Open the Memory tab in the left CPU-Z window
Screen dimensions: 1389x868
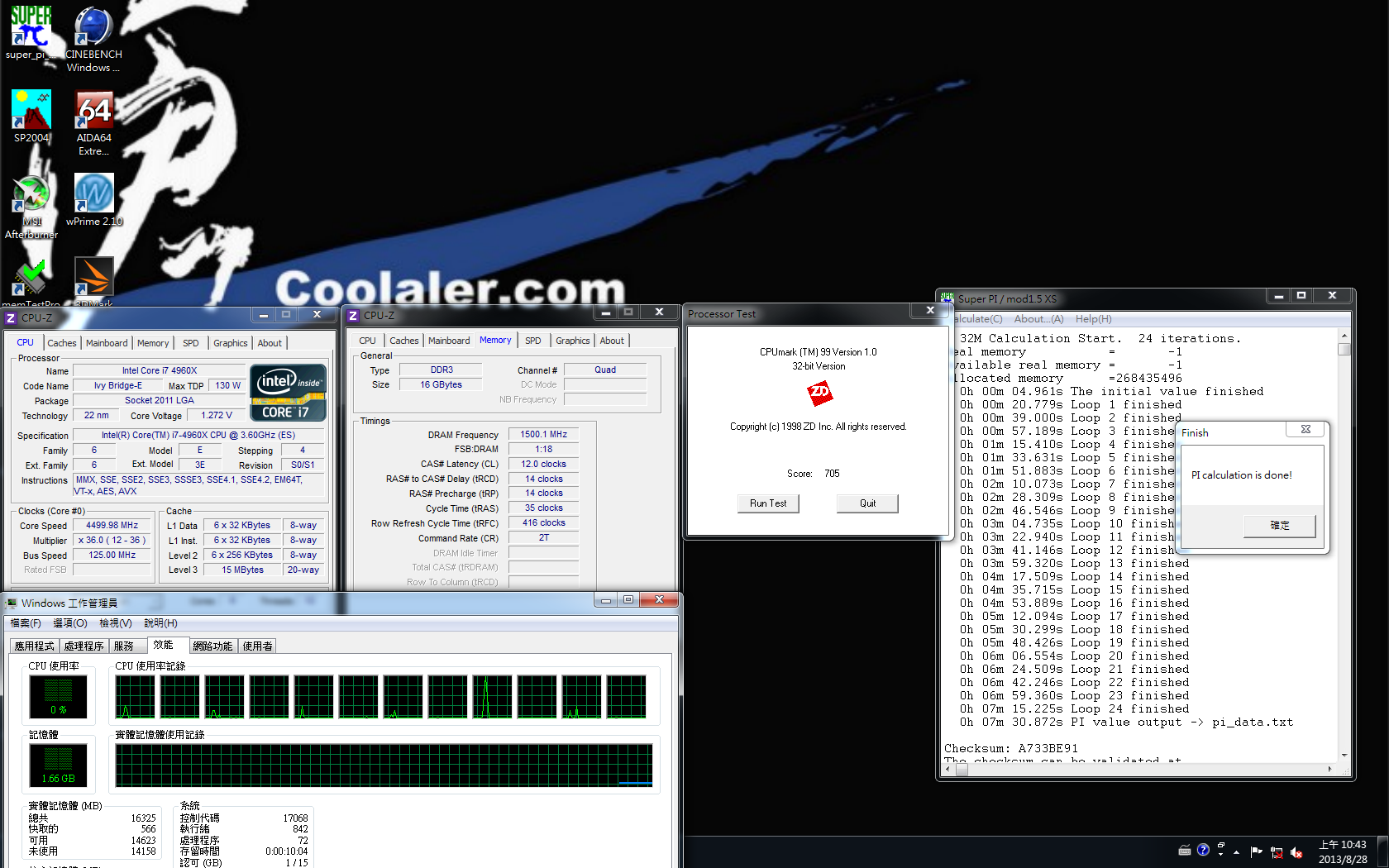tap(153, 343)
